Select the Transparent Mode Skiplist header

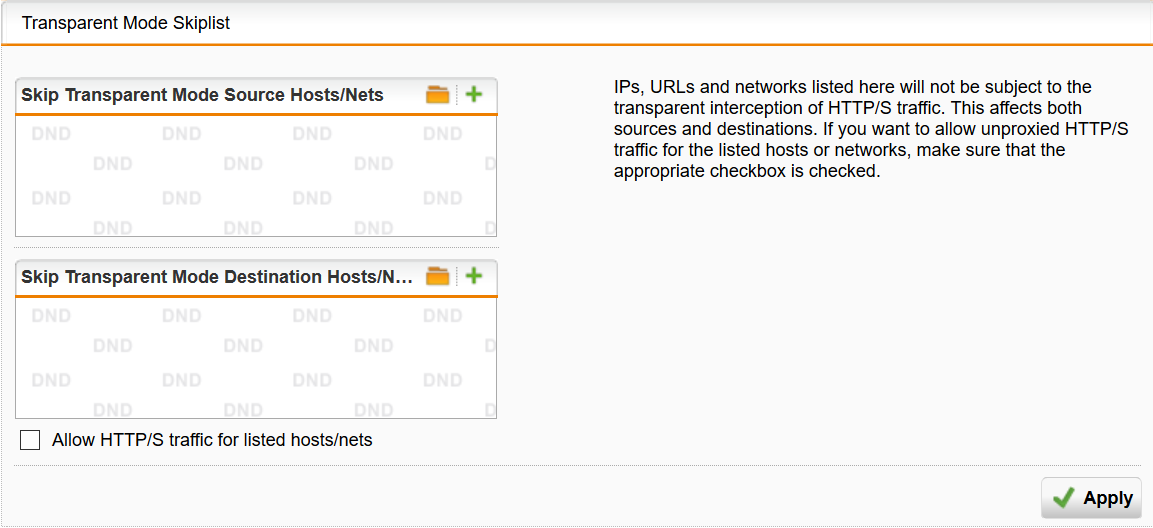point(126,22)
